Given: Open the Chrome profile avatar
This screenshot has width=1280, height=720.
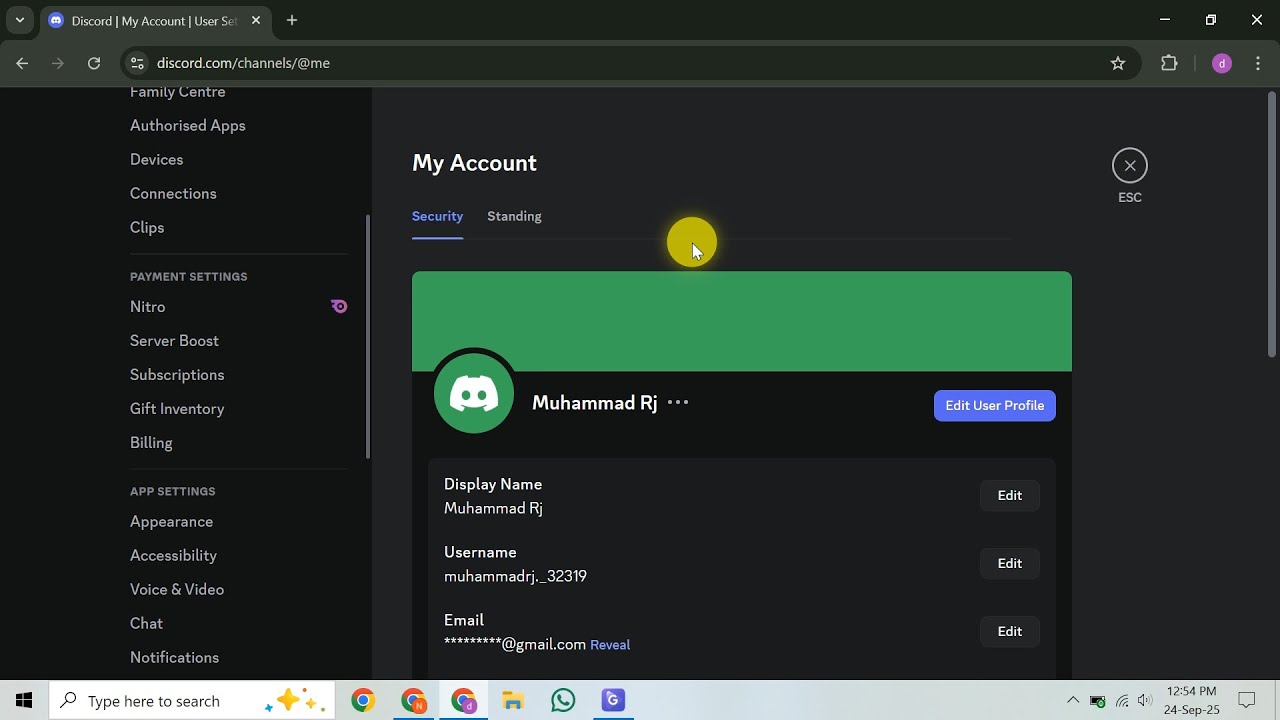Looking at the screenshot, I should [1221, 63].
